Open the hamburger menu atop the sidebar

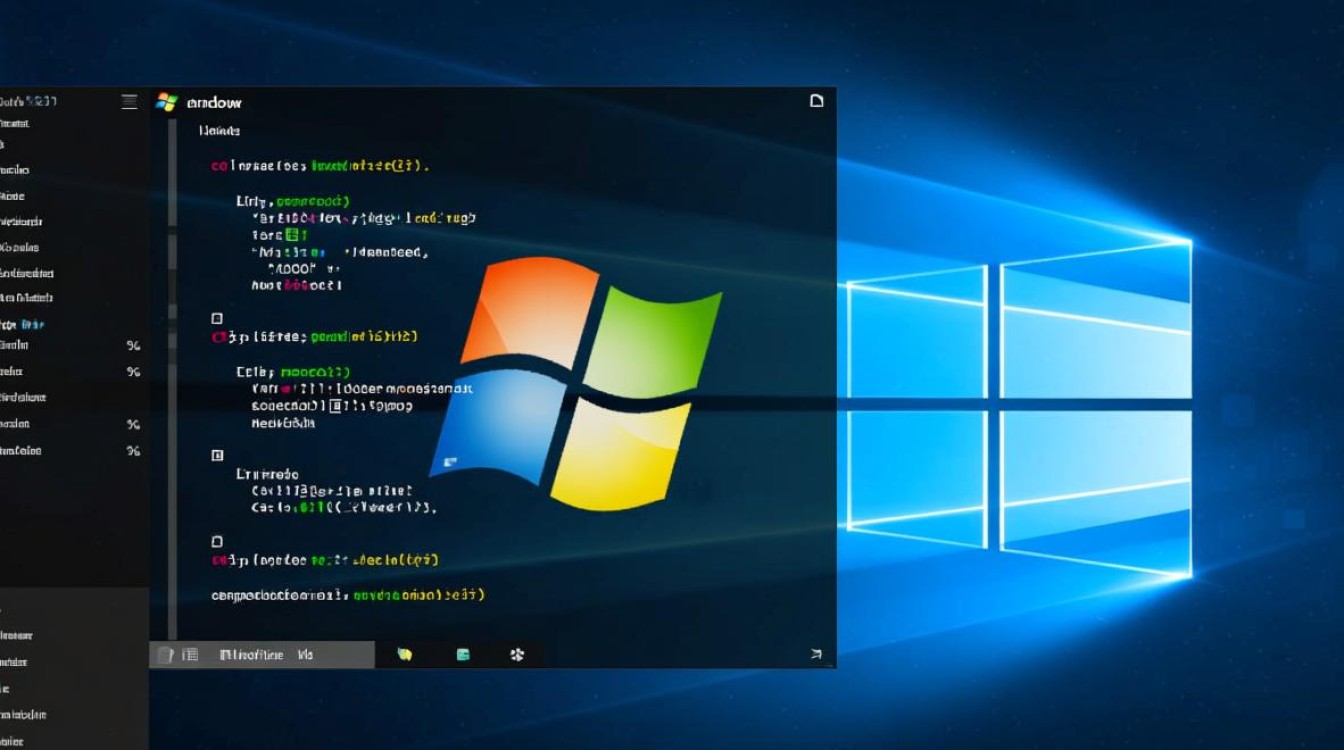129,101
